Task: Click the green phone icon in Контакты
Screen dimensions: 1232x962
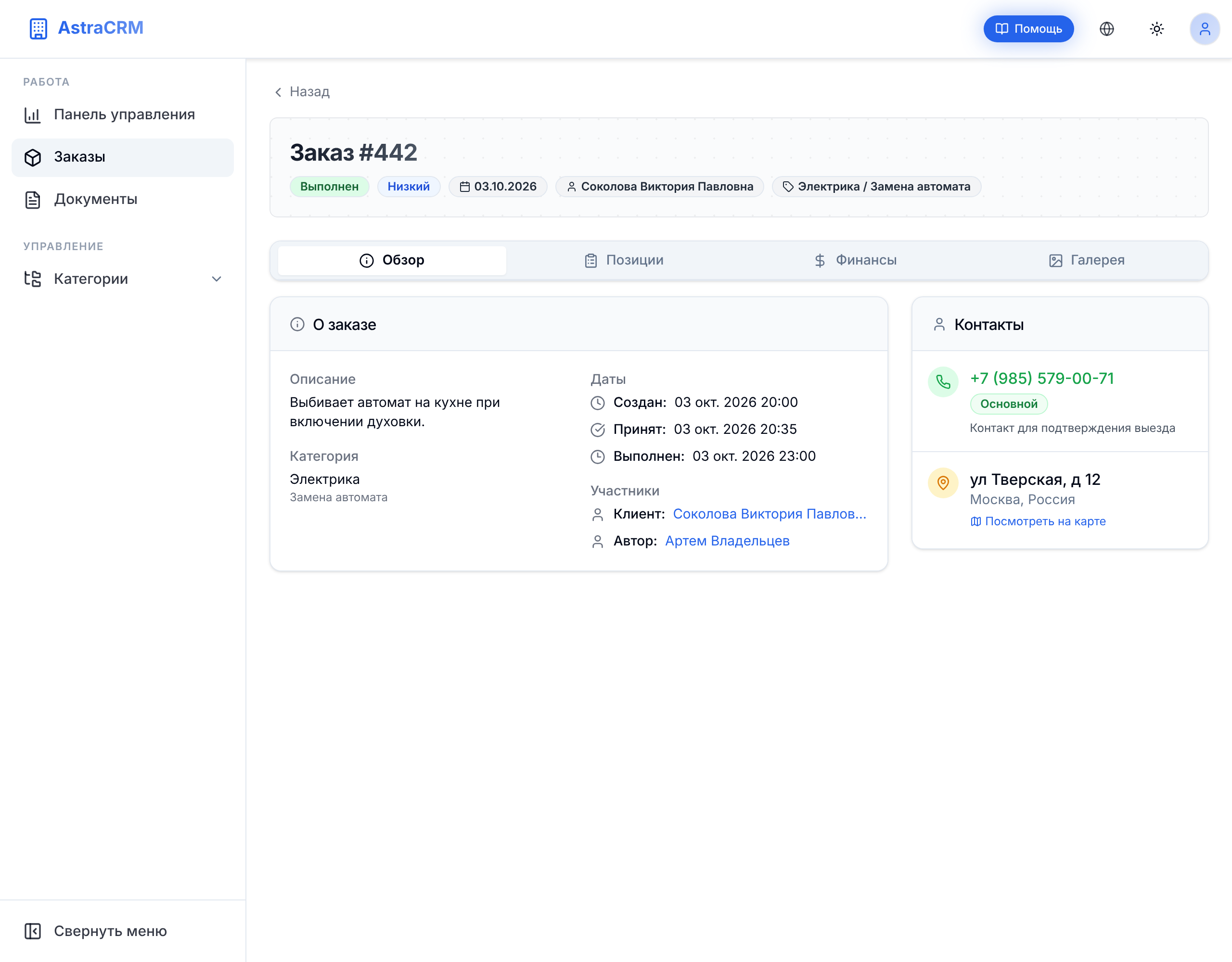Action: (943, 382)
